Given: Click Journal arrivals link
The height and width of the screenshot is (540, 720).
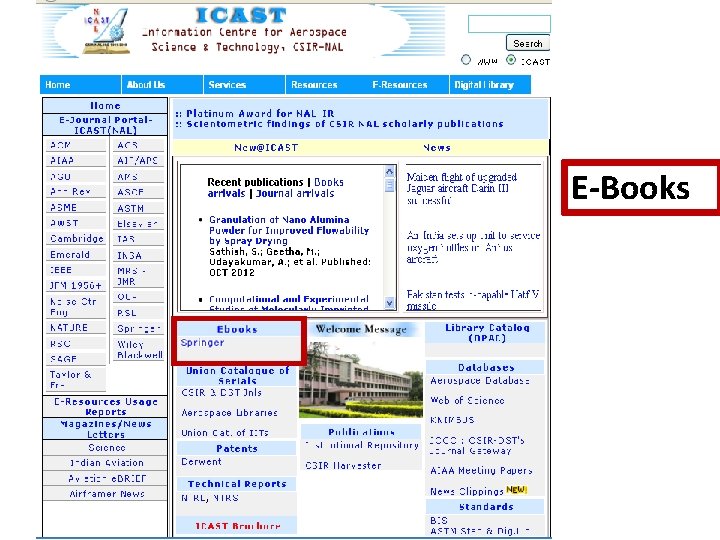Looking at the screenshot, I should tap(295, 193).
